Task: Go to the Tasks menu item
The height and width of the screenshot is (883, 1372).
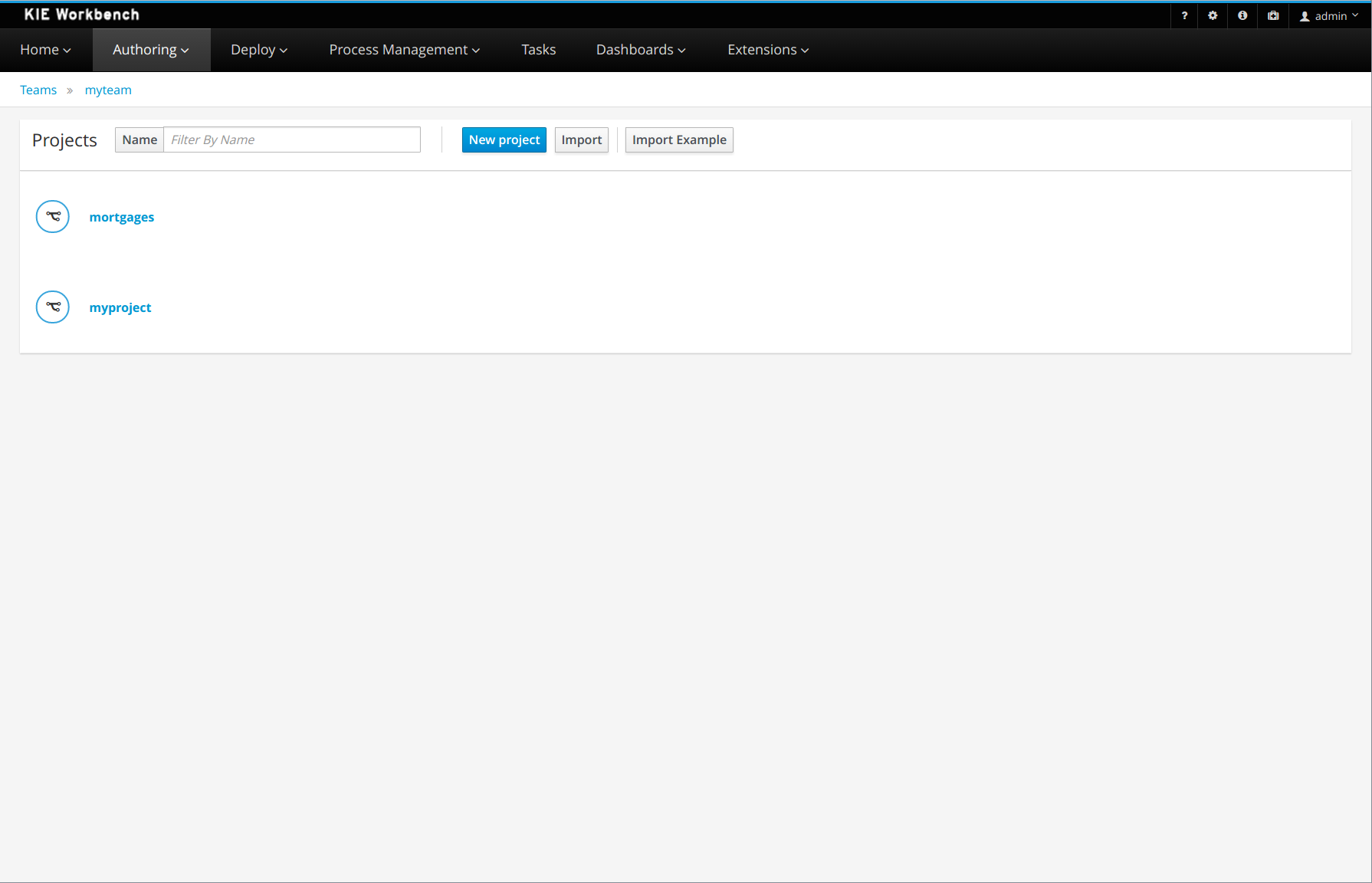Action: click(x=538, y=50)
